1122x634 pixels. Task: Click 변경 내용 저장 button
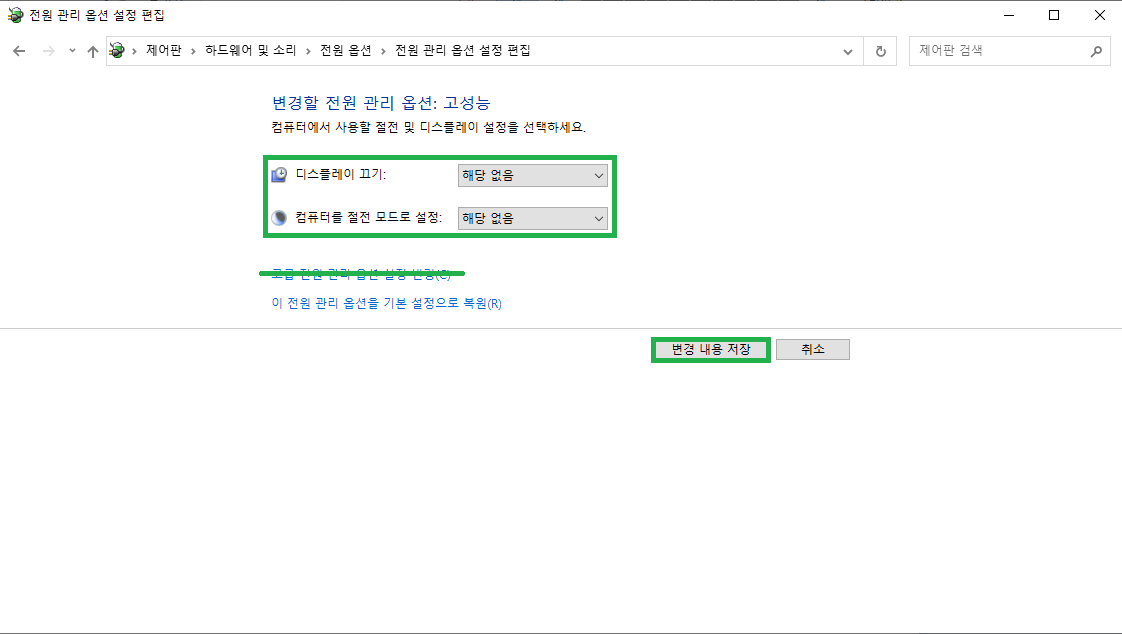(x=711, y=349)
